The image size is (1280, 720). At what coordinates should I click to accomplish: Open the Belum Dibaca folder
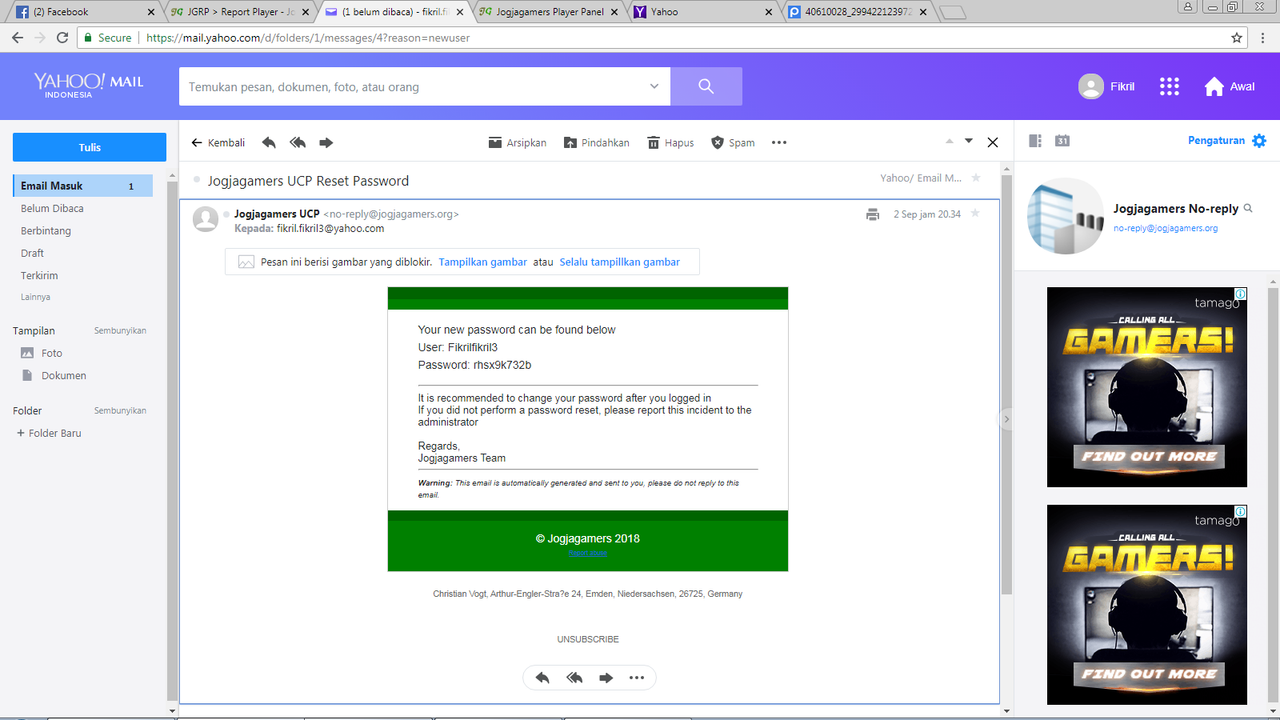52,208
